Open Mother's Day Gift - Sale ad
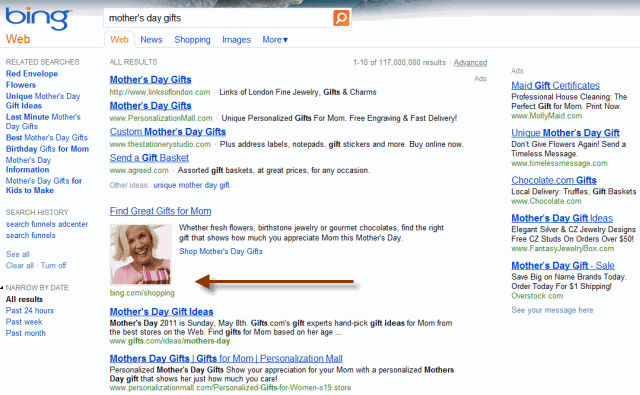Screen dimensions: 640x395 563,266
